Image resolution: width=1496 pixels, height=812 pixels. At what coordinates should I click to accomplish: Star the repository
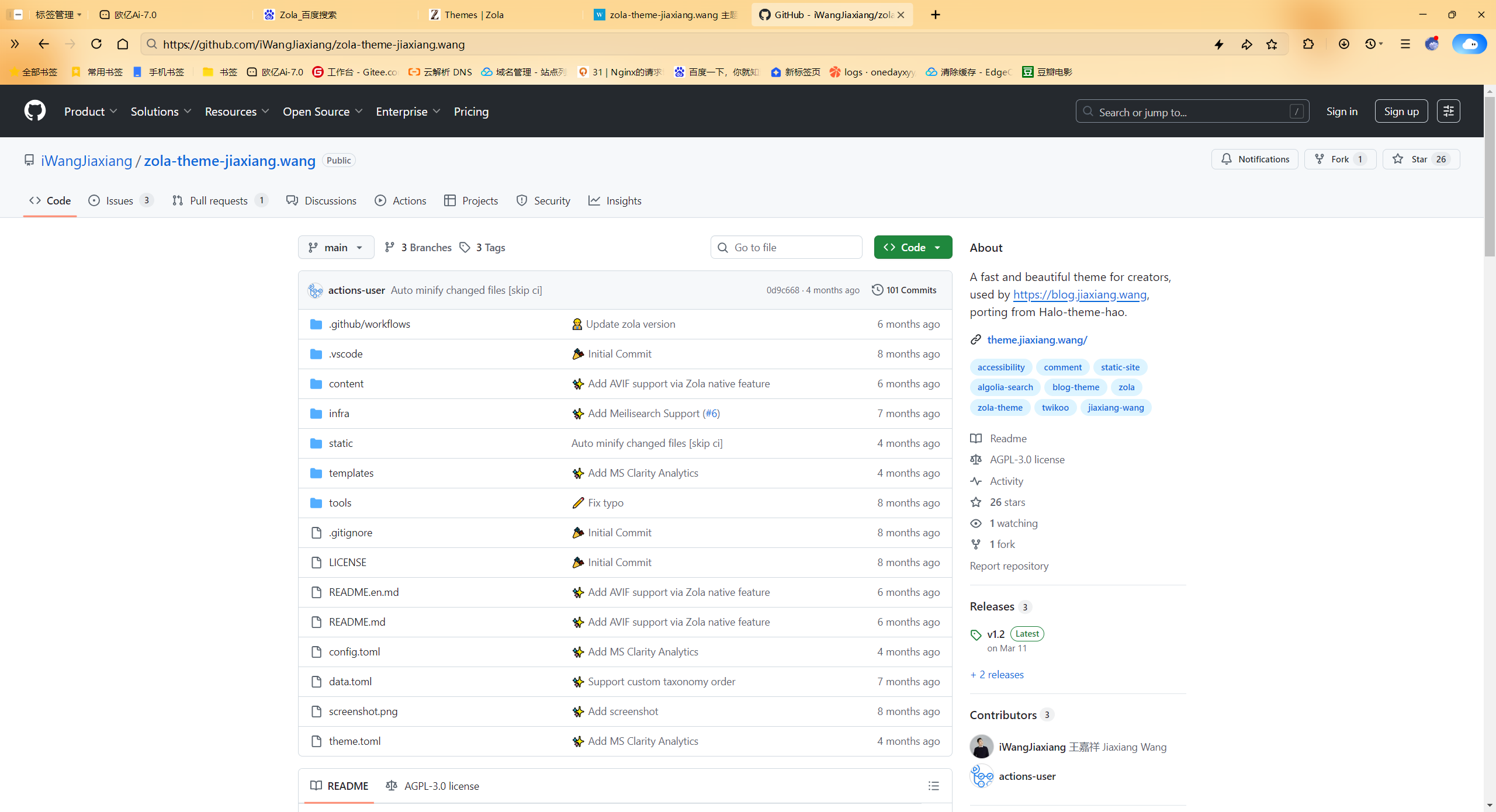point(1421,159)
